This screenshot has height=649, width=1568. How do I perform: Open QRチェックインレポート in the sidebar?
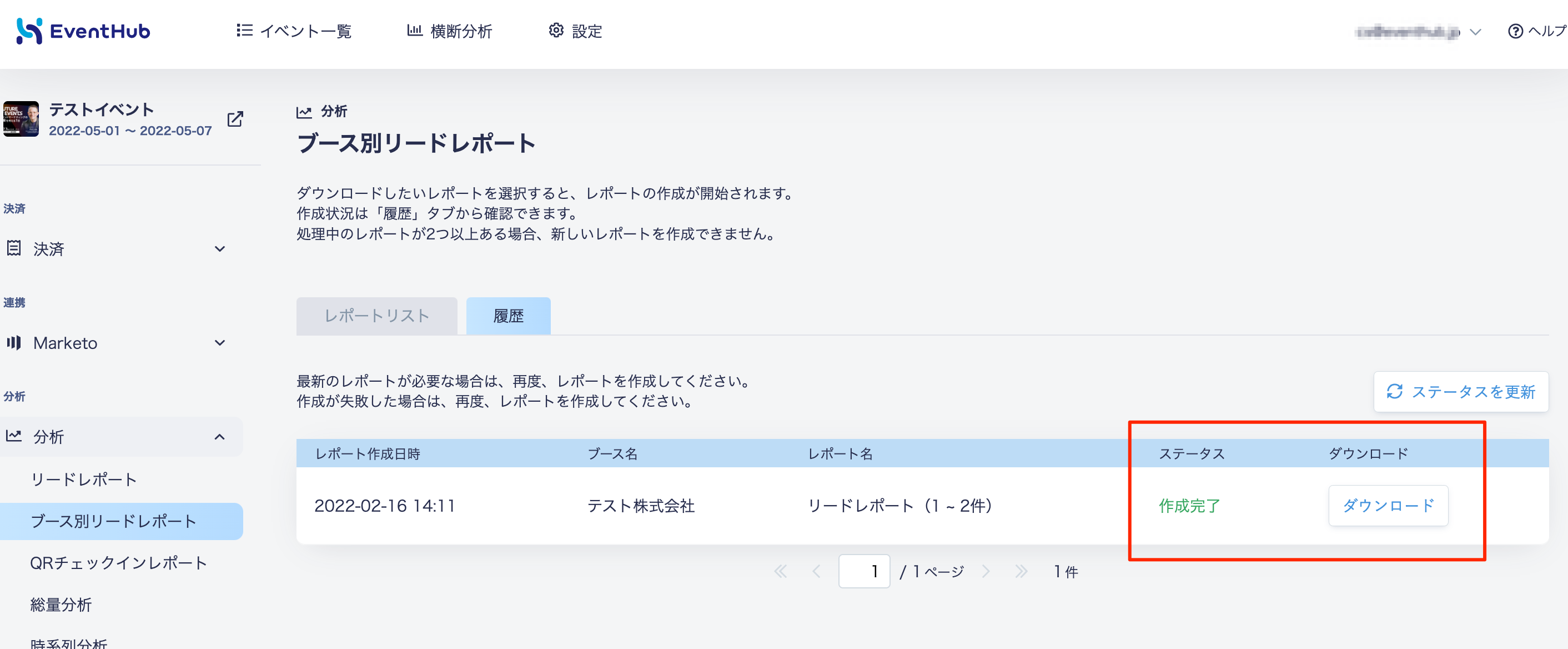coord(119,562)
